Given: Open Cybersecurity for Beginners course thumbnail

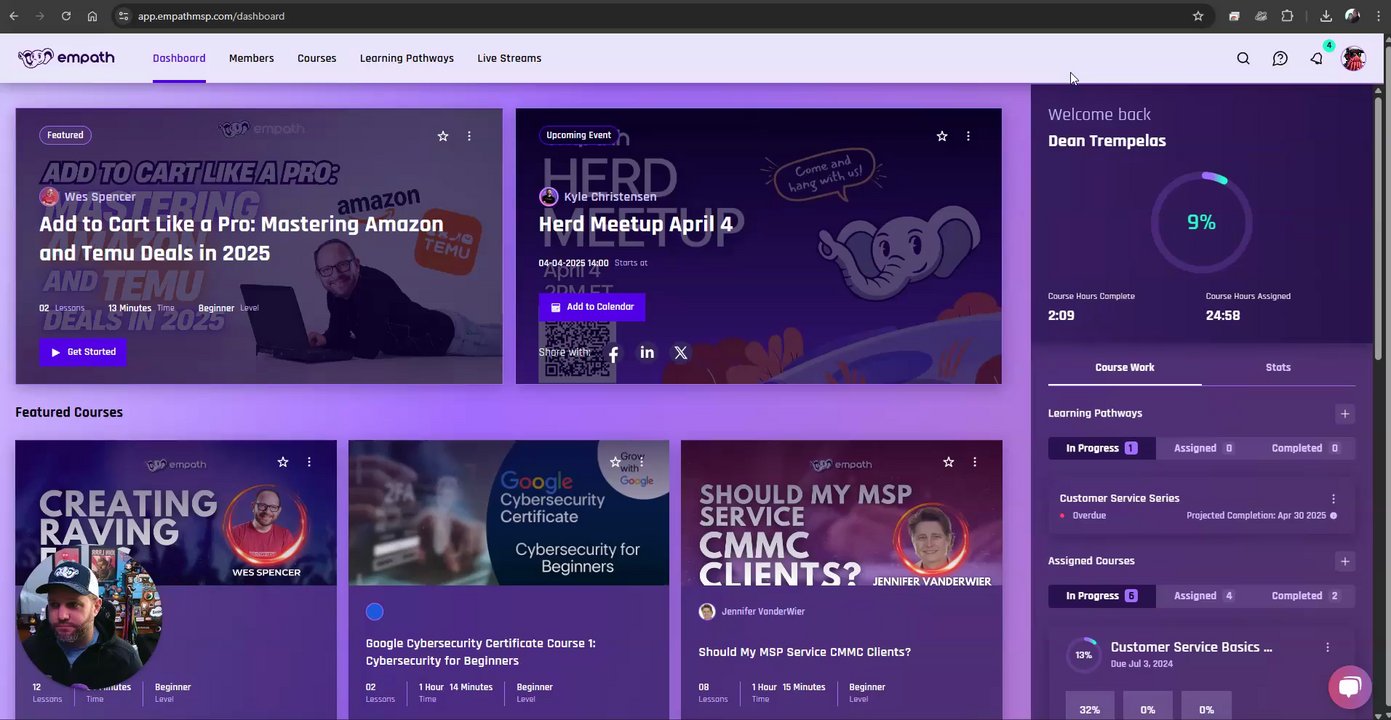Looking at the screenshot, I should (x=509, y=513).
